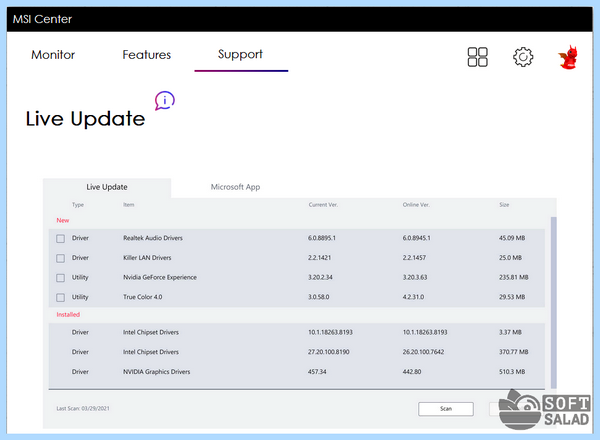
Task: Click the MSI Center window title
Action: click(42, 19)
